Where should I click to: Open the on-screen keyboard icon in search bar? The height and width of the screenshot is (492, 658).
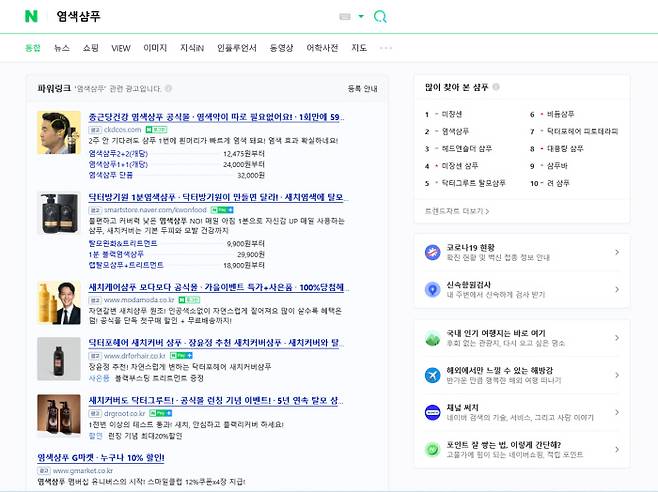[x=345, y=16]
